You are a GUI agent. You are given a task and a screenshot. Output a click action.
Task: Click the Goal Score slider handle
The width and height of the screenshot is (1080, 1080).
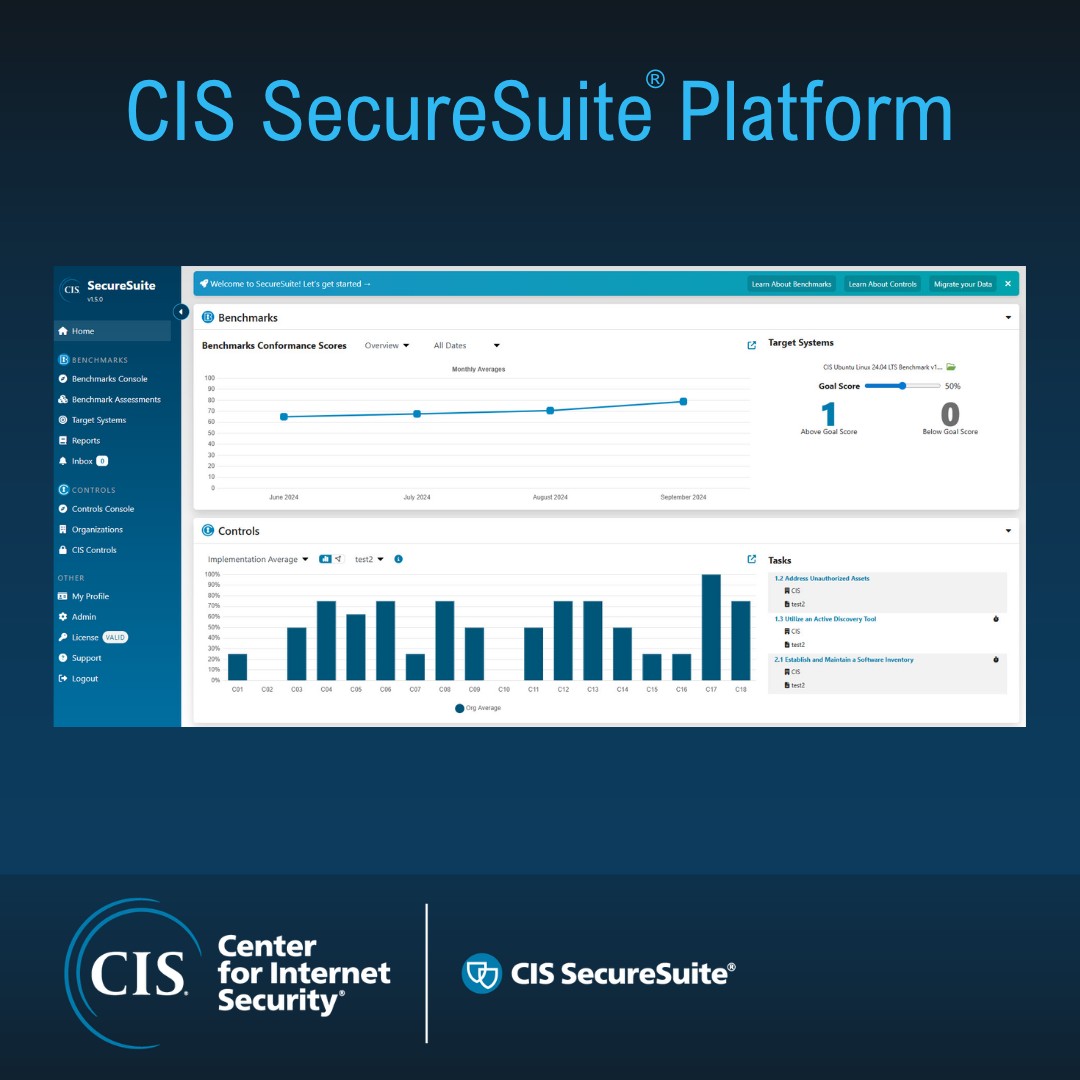(902, 386)
